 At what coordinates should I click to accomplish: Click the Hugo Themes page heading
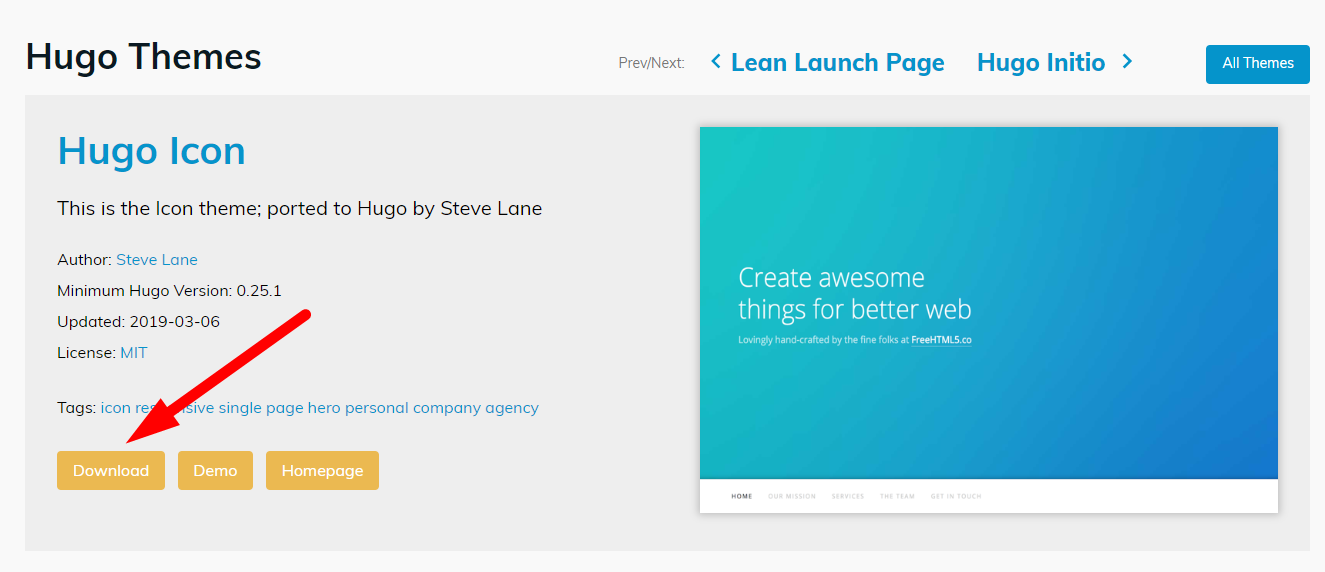(143, 57)
